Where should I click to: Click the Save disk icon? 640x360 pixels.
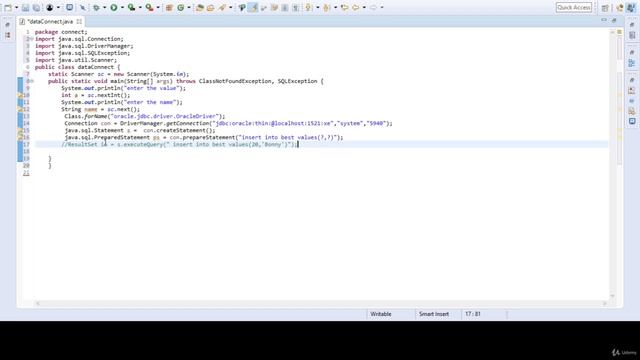coord(25,7)
